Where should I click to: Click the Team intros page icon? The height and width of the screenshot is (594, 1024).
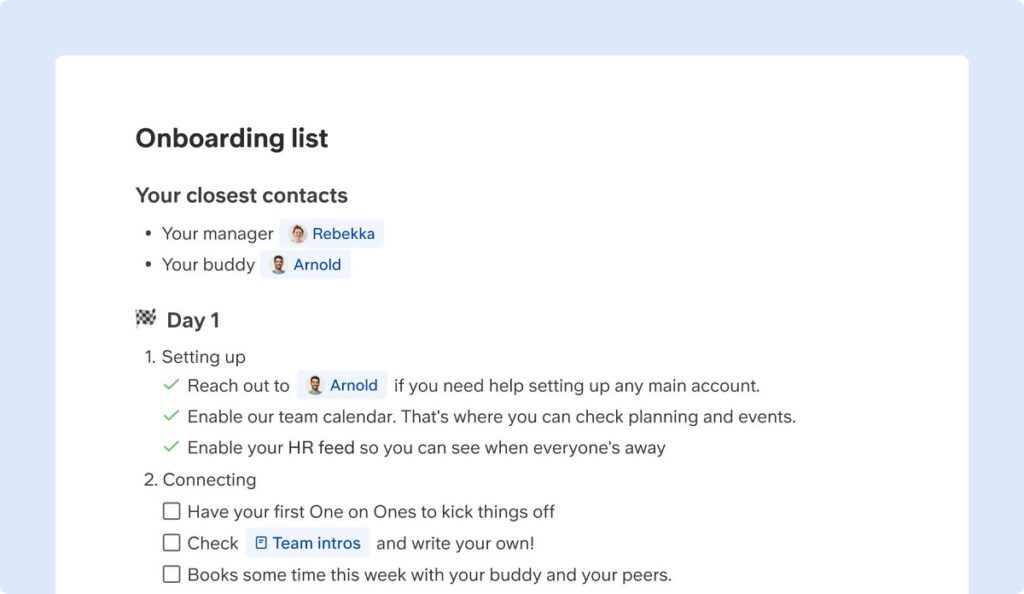pyautogui.click(x=261, y=543)
